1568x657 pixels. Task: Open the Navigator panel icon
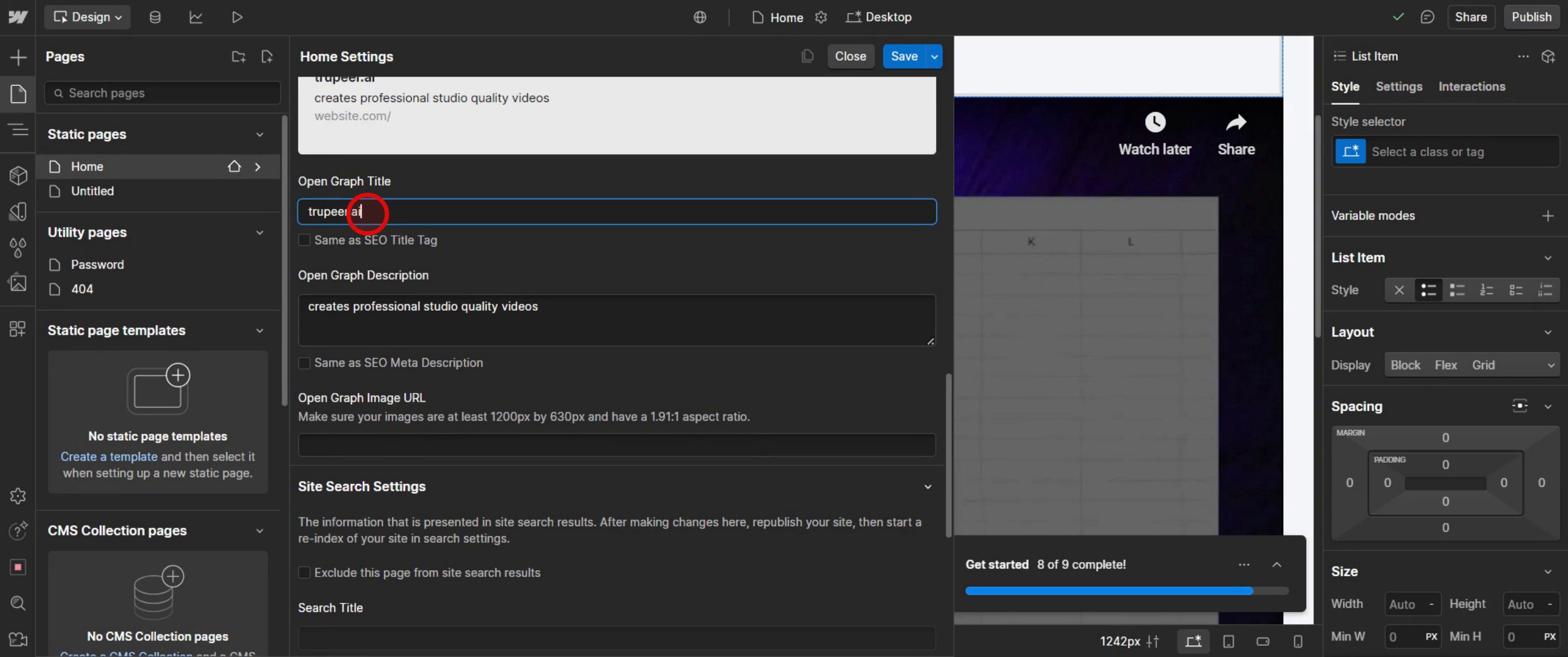tap(18, 129)
